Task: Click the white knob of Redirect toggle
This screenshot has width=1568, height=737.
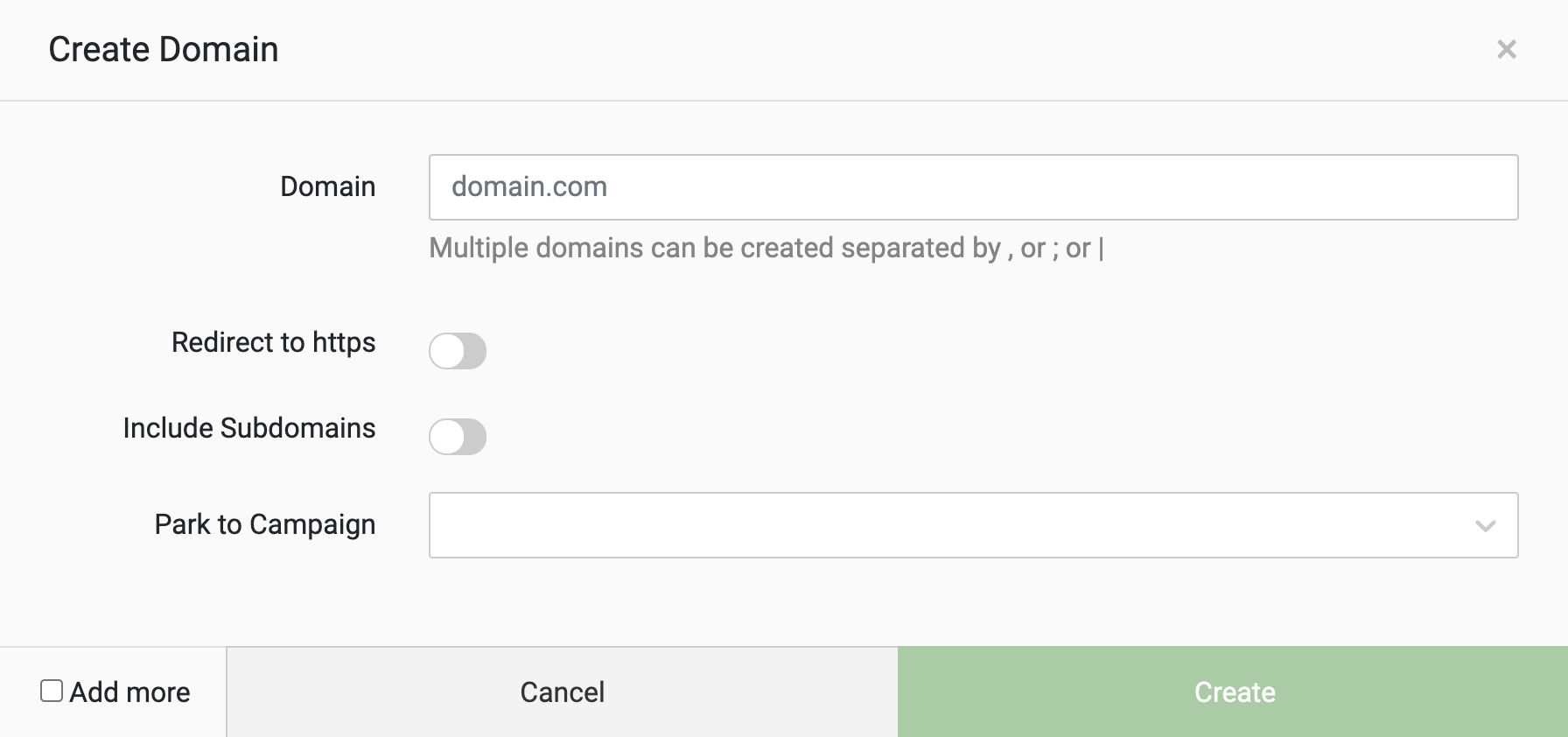Action: [x=447, y=352]
